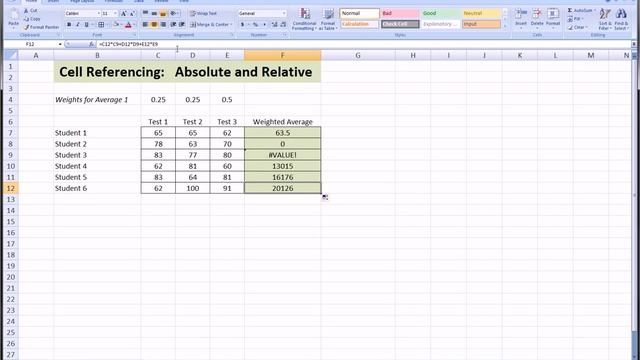Copy the selected cell
Image resolution: width=640 pixels, height=360 pixels.
32,19
